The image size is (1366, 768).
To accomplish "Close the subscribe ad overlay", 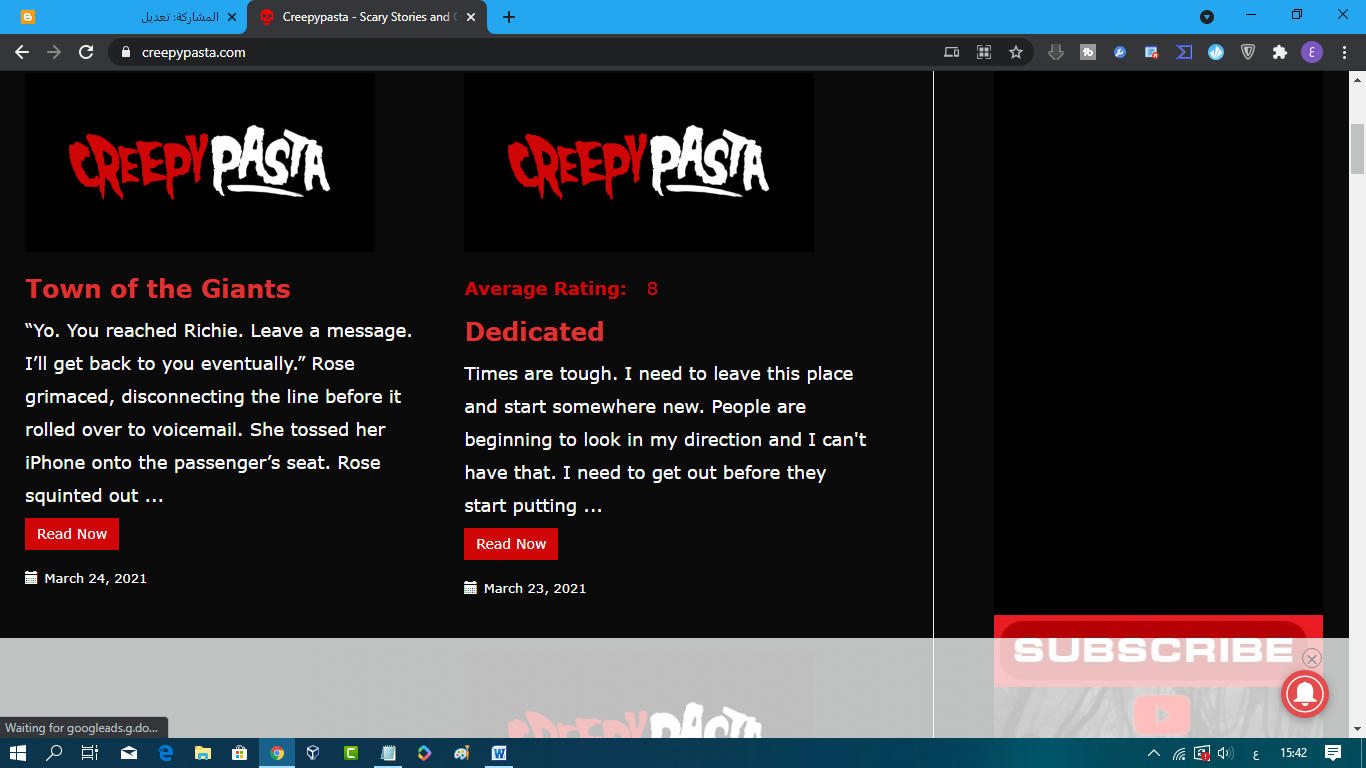I will 1312,658.
